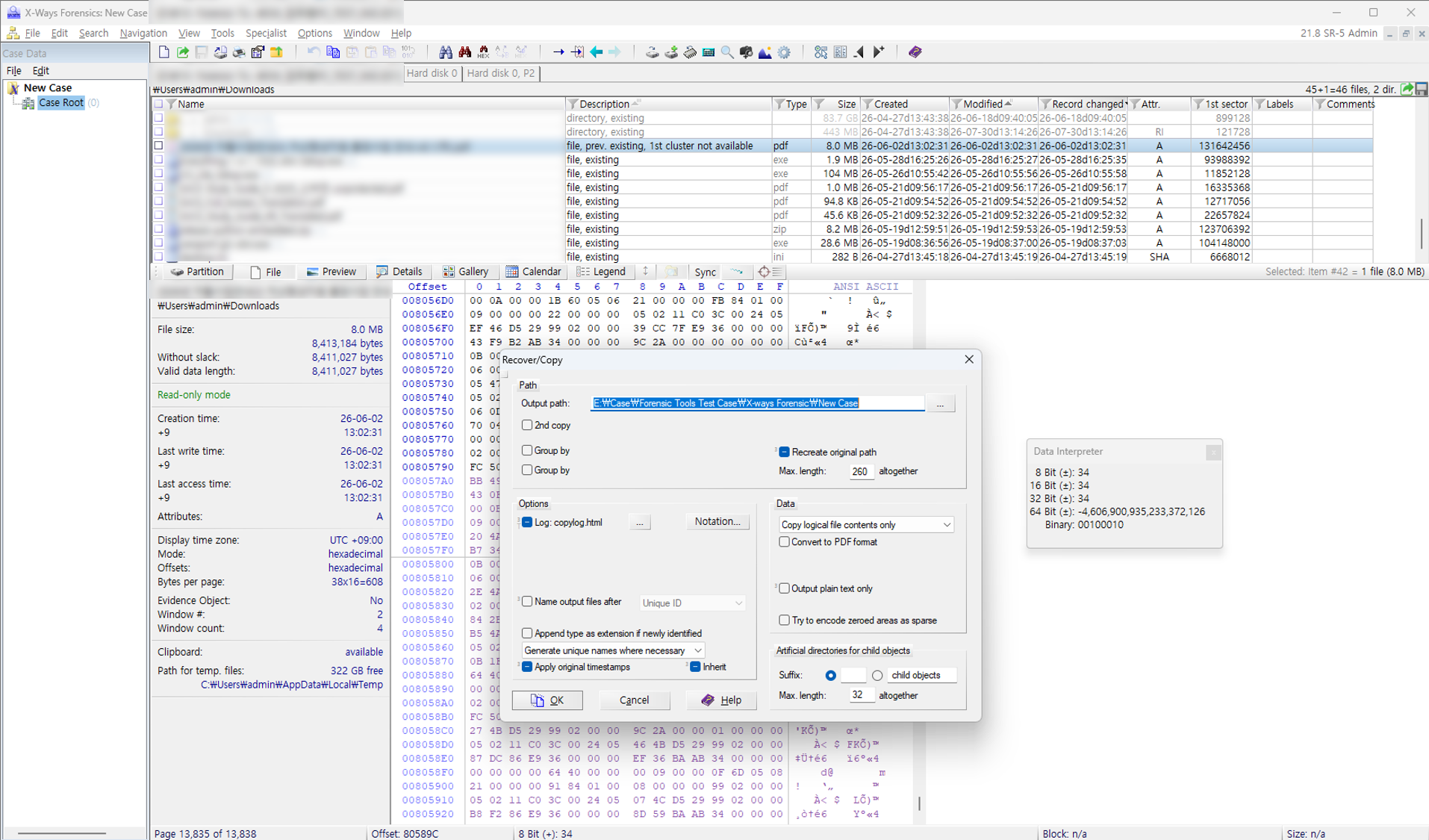
Task: Click the New file toolbar icon
Action: tap(164, 52)
